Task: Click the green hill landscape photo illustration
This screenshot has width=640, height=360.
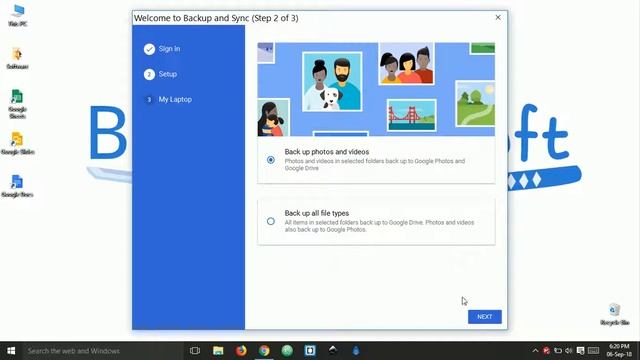Action: click(x=475, y=104)
